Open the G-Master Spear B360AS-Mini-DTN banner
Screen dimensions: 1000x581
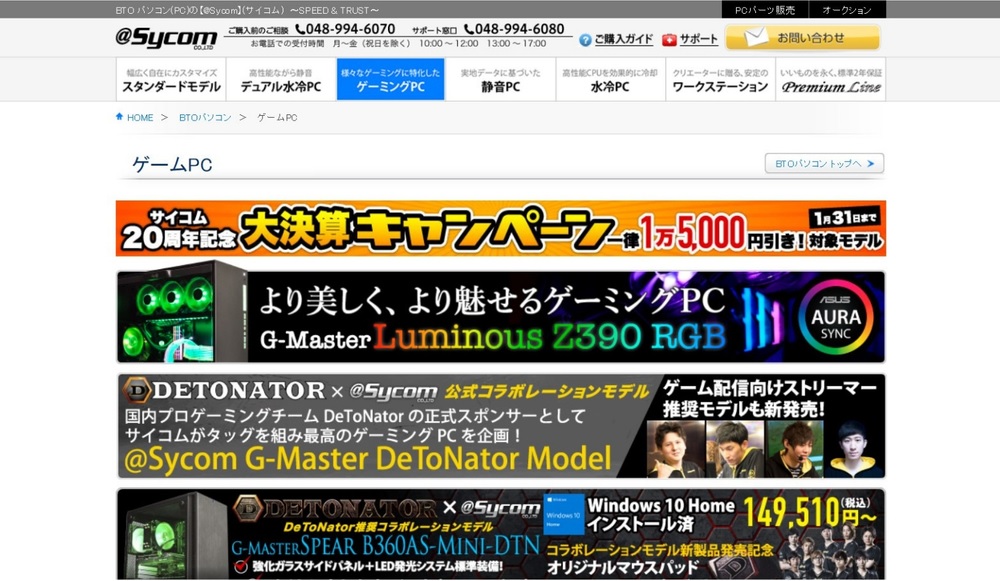[500, 535]
